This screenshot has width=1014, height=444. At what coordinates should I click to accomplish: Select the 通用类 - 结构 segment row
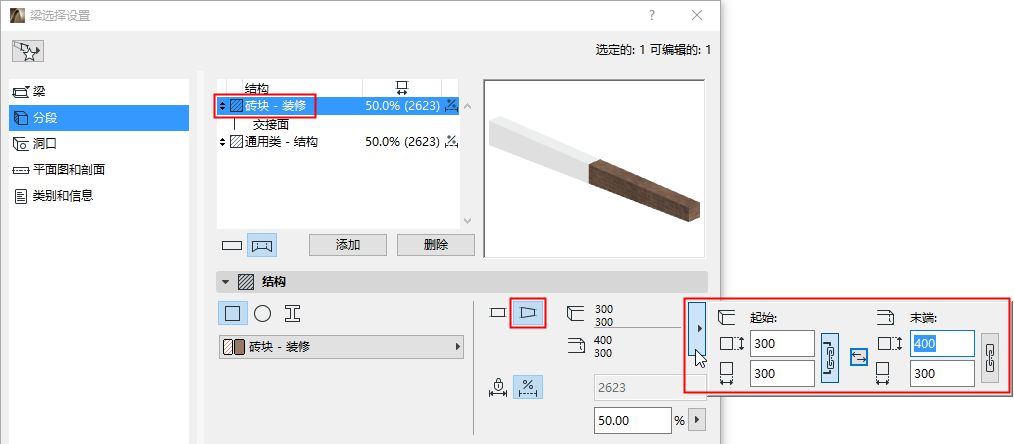click(338, 142)
